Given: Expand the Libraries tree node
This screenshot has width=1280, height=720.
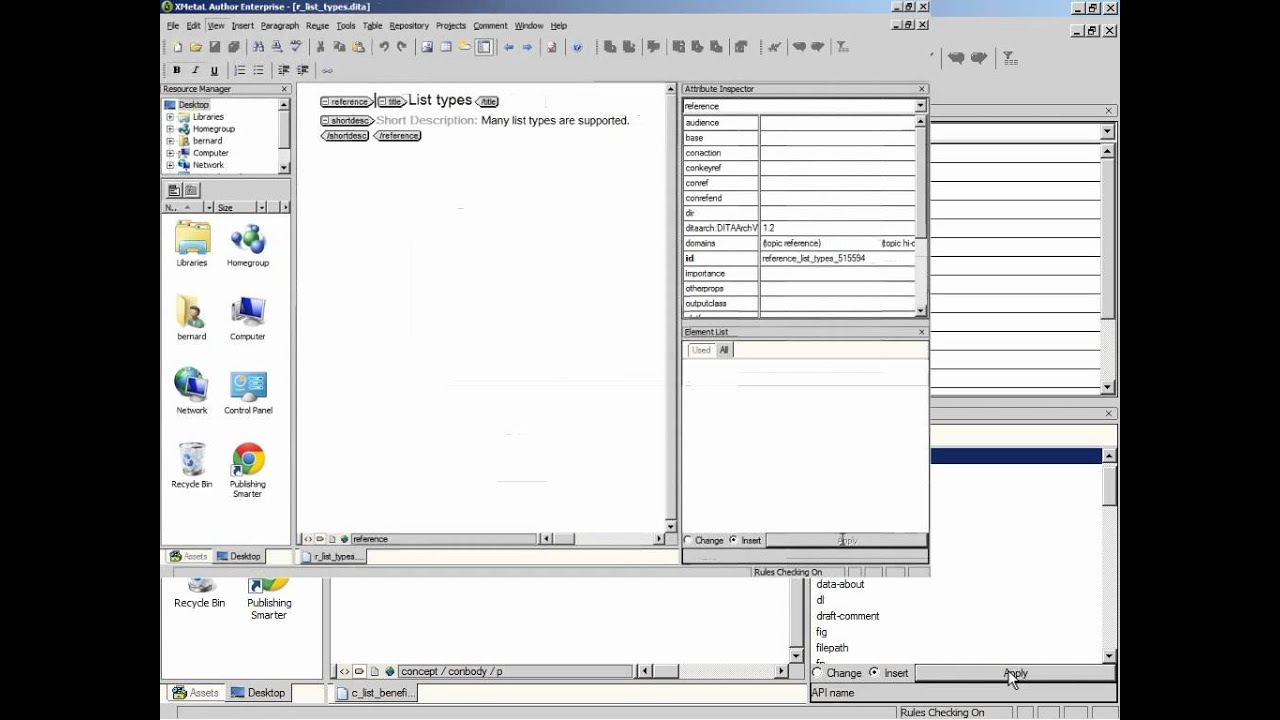Looking at the screenshot, I should coord(170,117).
